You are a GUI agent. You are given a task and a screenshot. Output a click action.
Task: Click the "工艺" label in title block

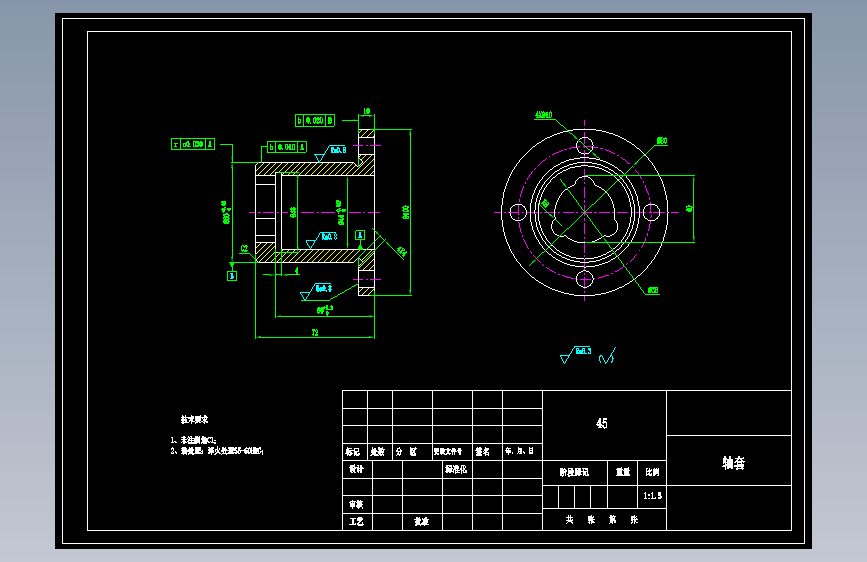357,522
